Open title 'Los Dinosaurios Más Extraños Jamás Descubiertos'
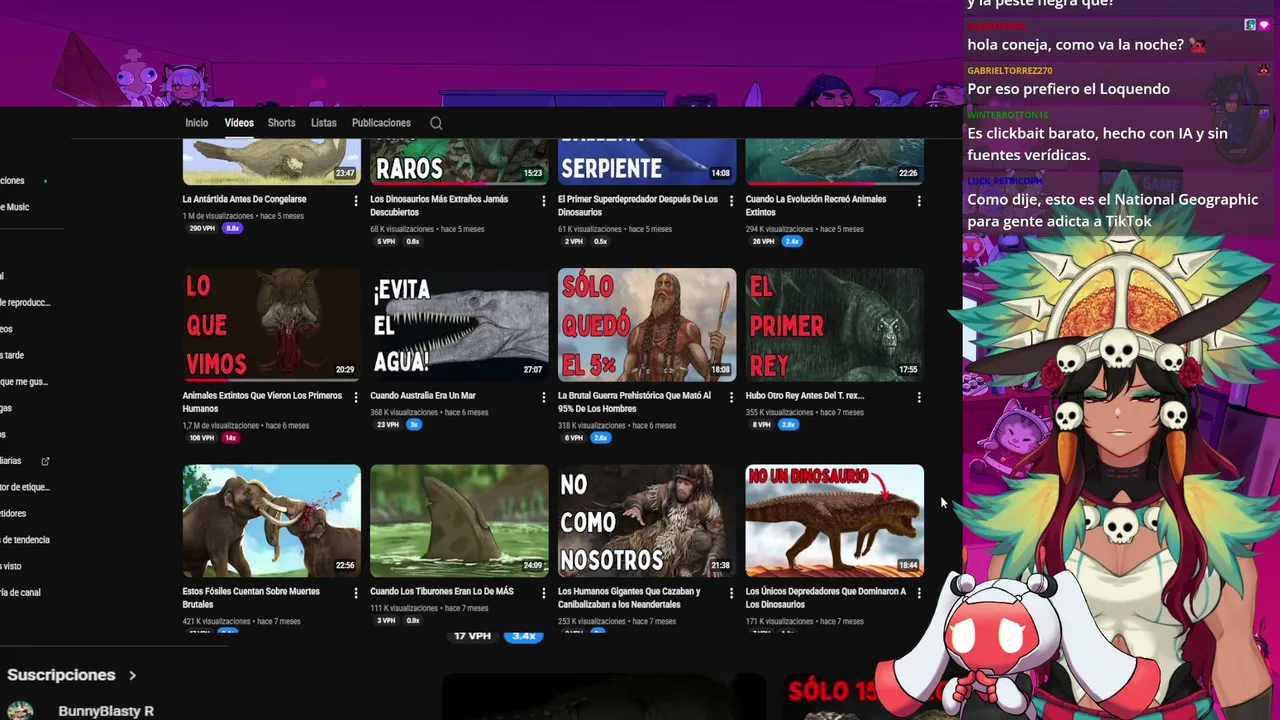The image size is (1280, 720). (439, 205)
